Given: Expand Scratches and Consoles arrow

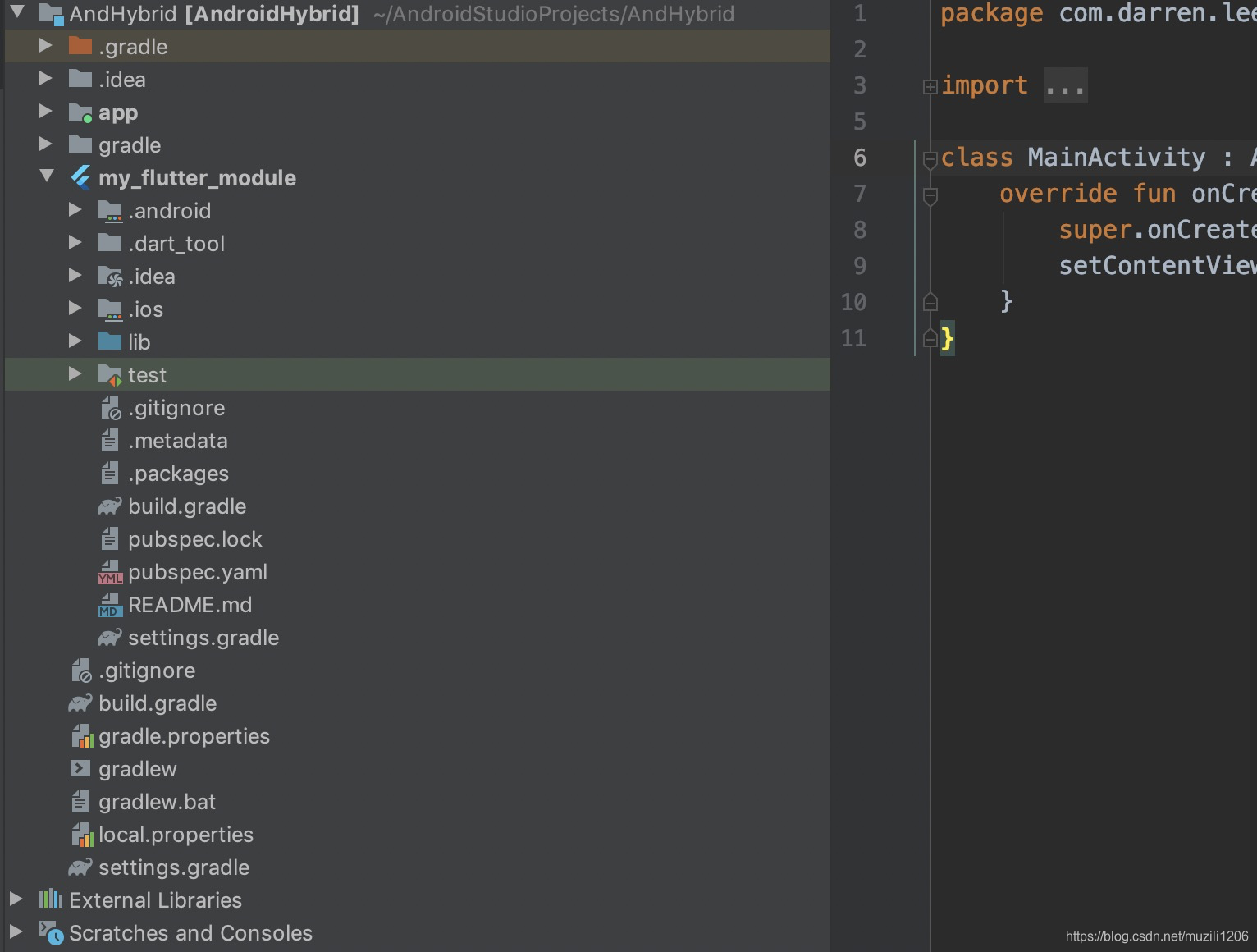Looking at the screenshot, I should coord(16,932).
